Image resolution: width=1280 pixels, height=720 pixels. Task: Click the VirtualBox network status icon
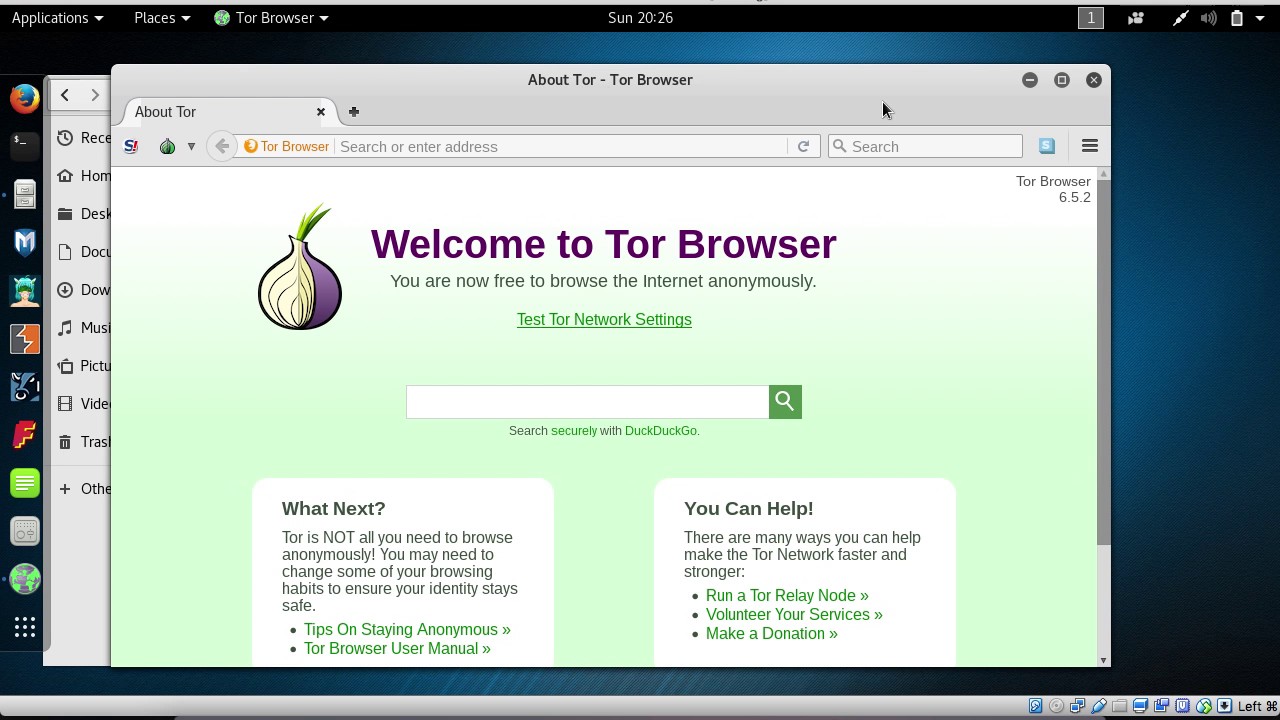[1077, 706]
